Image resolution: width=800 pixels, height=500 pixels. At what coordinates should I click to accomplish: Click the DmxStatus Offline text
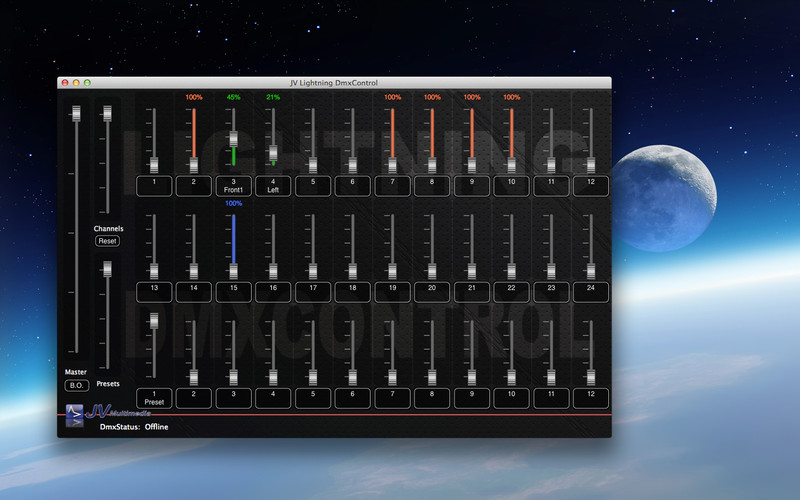tap(134, 427)
